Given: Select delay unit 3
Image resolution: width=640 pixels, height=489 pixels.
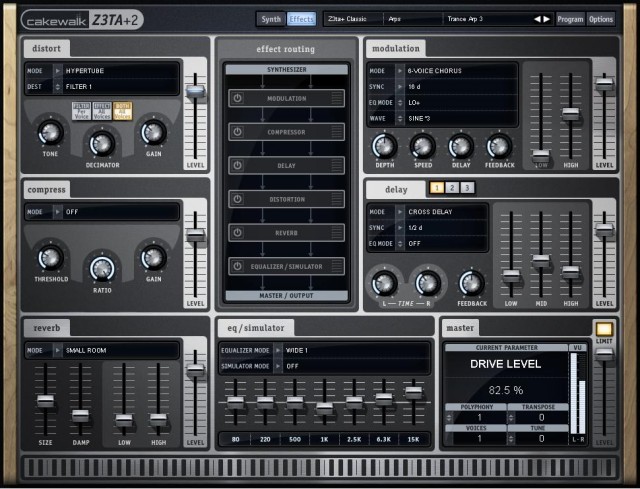Looking at the screenshot, I should coord(467,188).
